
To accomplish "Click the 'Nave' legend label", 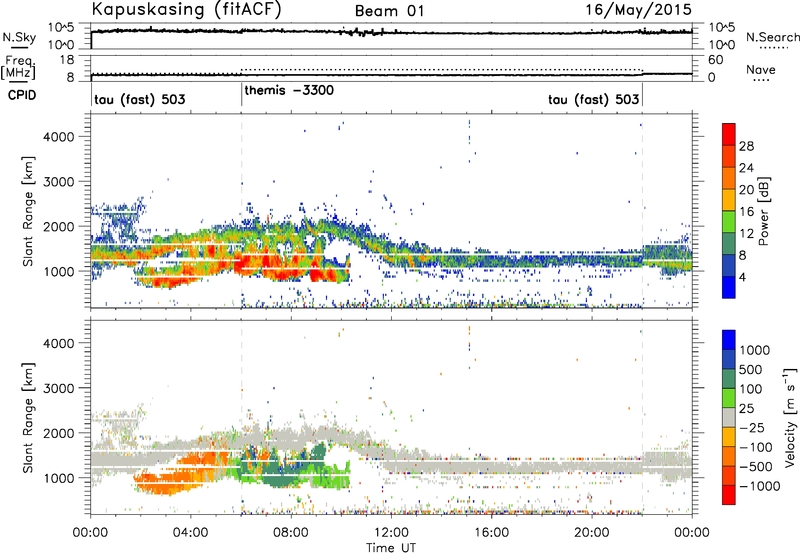I will pos(761,69).
